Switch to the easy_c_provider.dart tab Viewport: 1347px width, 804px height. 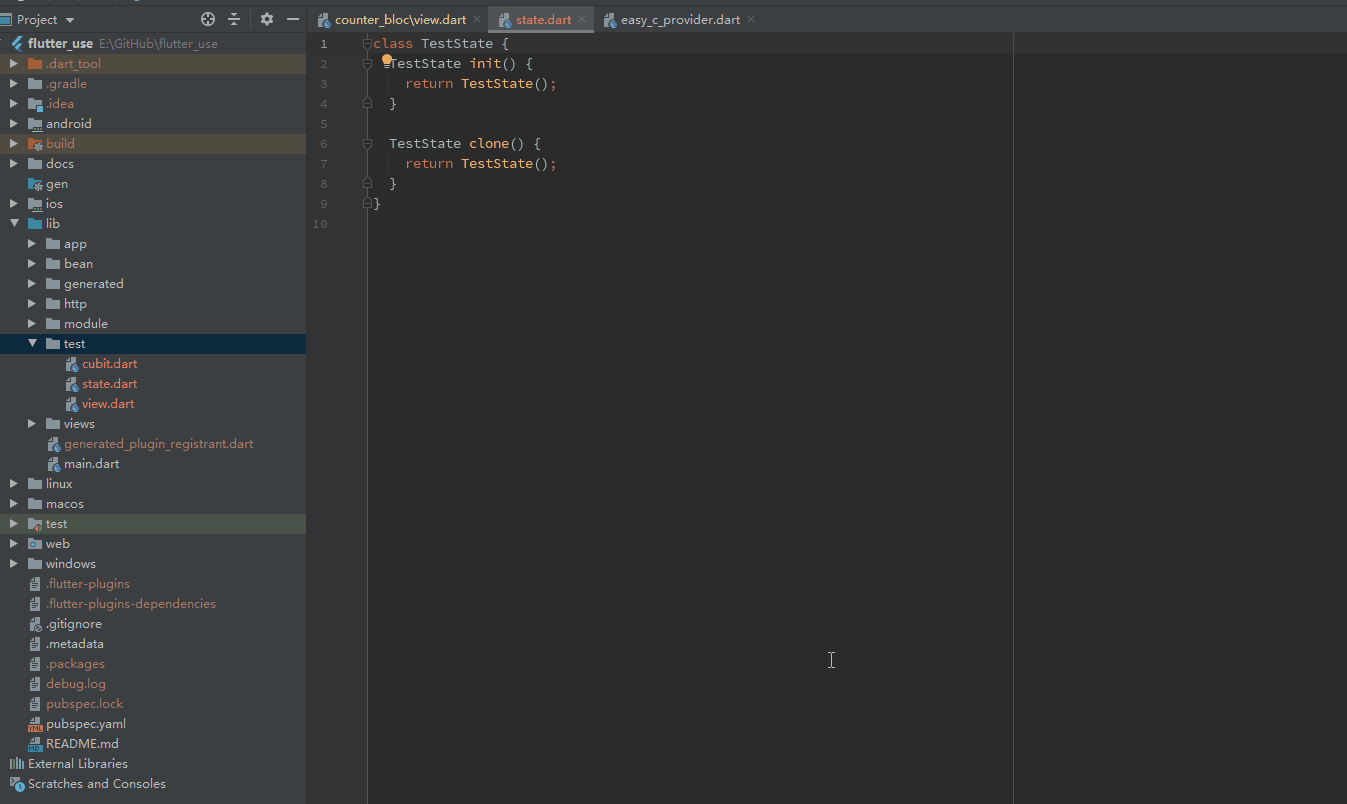point(679,19)
